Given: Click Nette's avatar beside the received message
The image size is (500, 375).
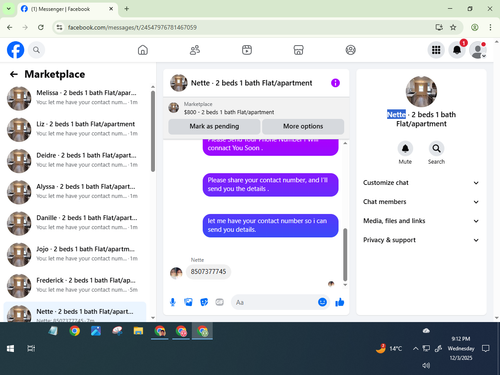Looking at the screenshot, I should click(176, 273).
